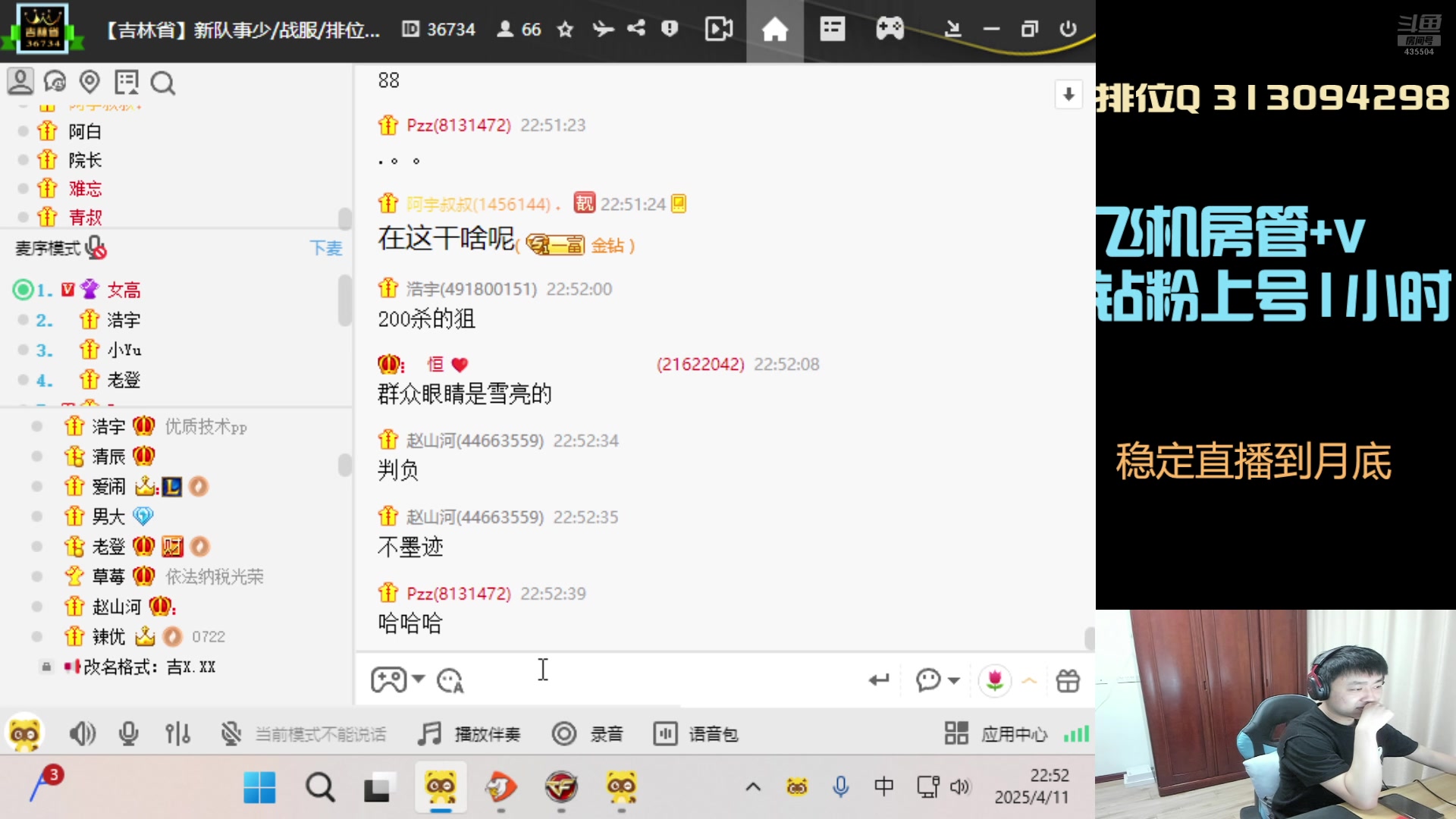The image size is (1456, 819).
Task: Click the recent visitors headset icon
Action: pos(55,81)
